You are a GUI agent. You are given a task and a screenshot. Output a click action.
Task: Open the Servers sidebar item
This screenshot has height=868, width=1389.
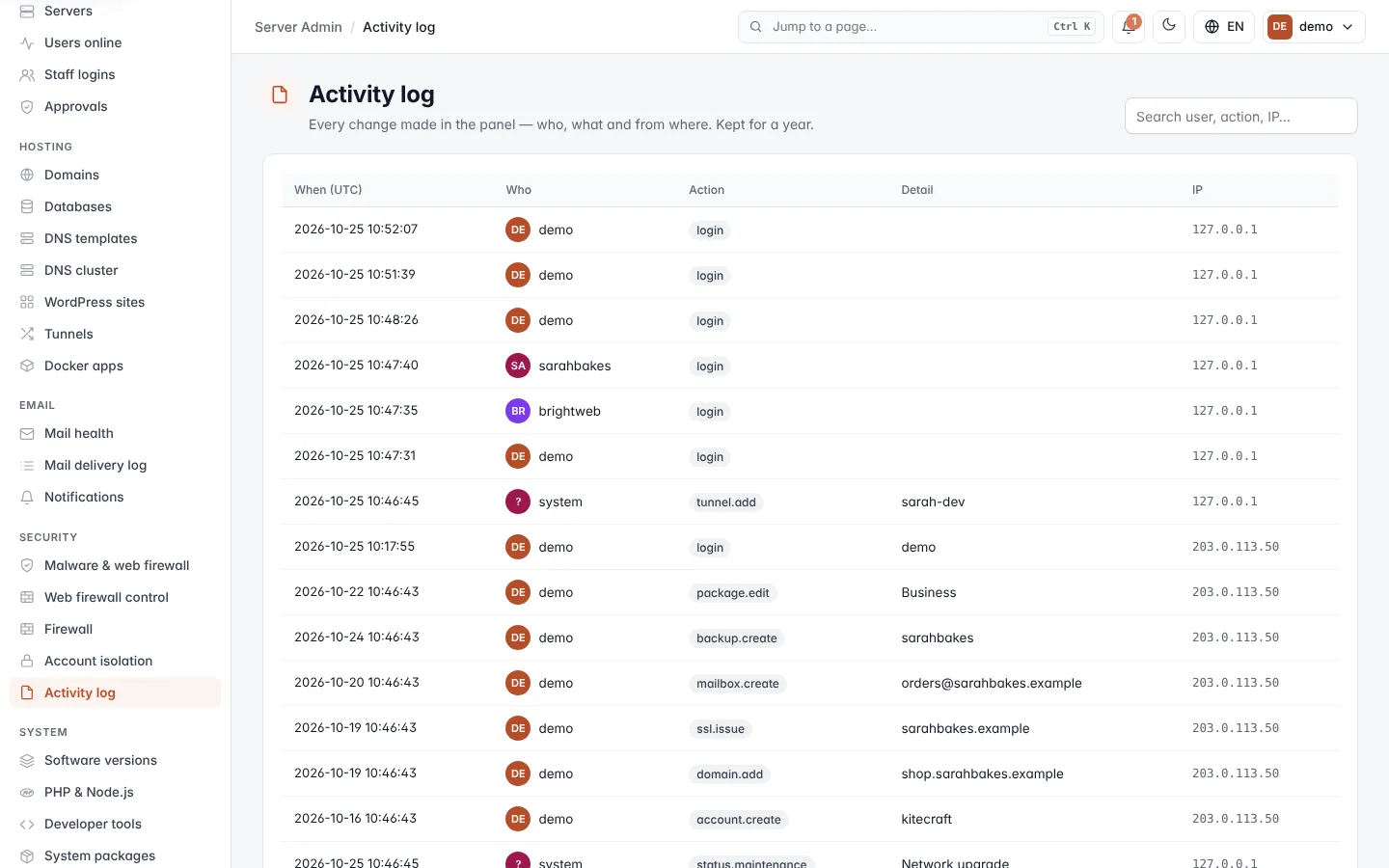(x=115, y=12)
